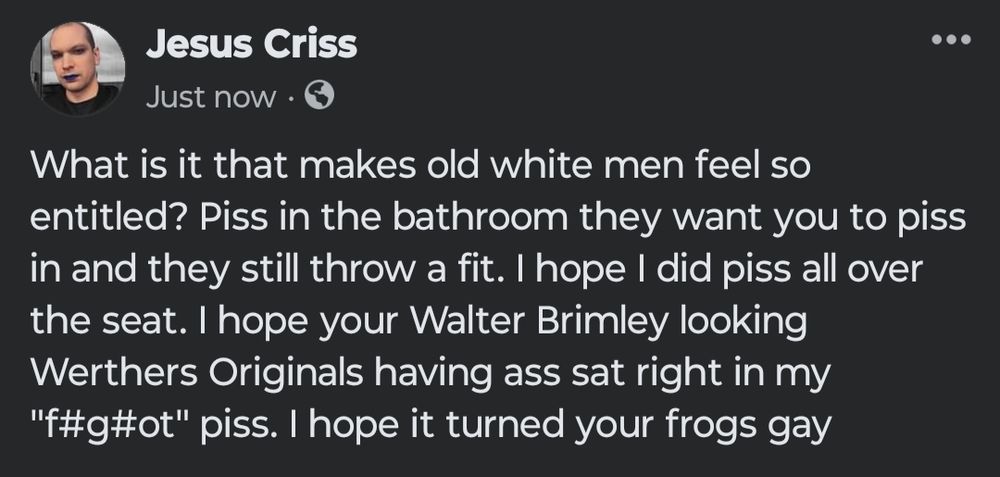Click the "Just now" timestamp
1000x477 pixels.
pyautogui.click(x=210, y=97)
